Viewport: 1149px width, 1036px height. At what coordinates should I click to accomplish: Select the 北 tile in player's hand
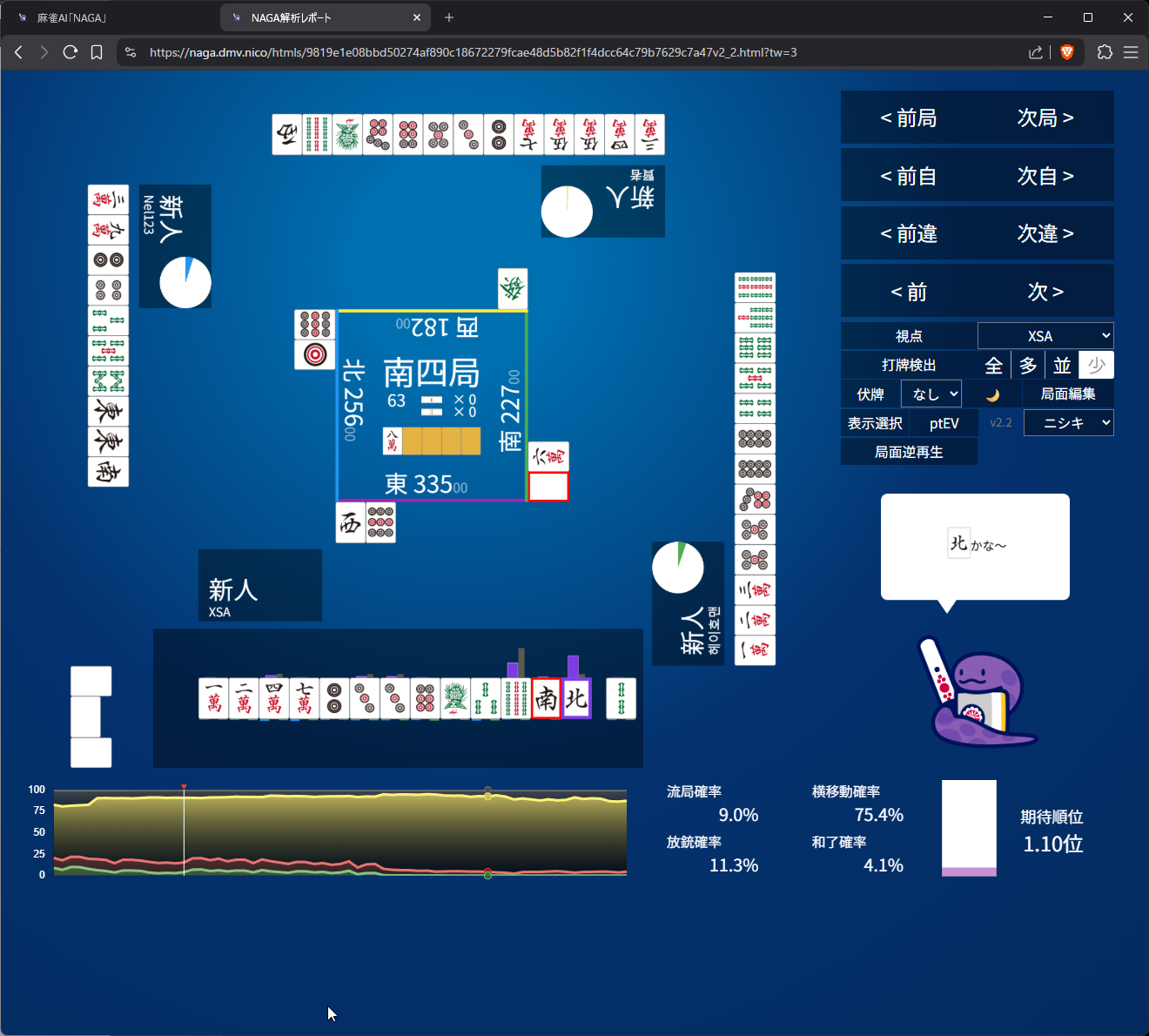576,698
